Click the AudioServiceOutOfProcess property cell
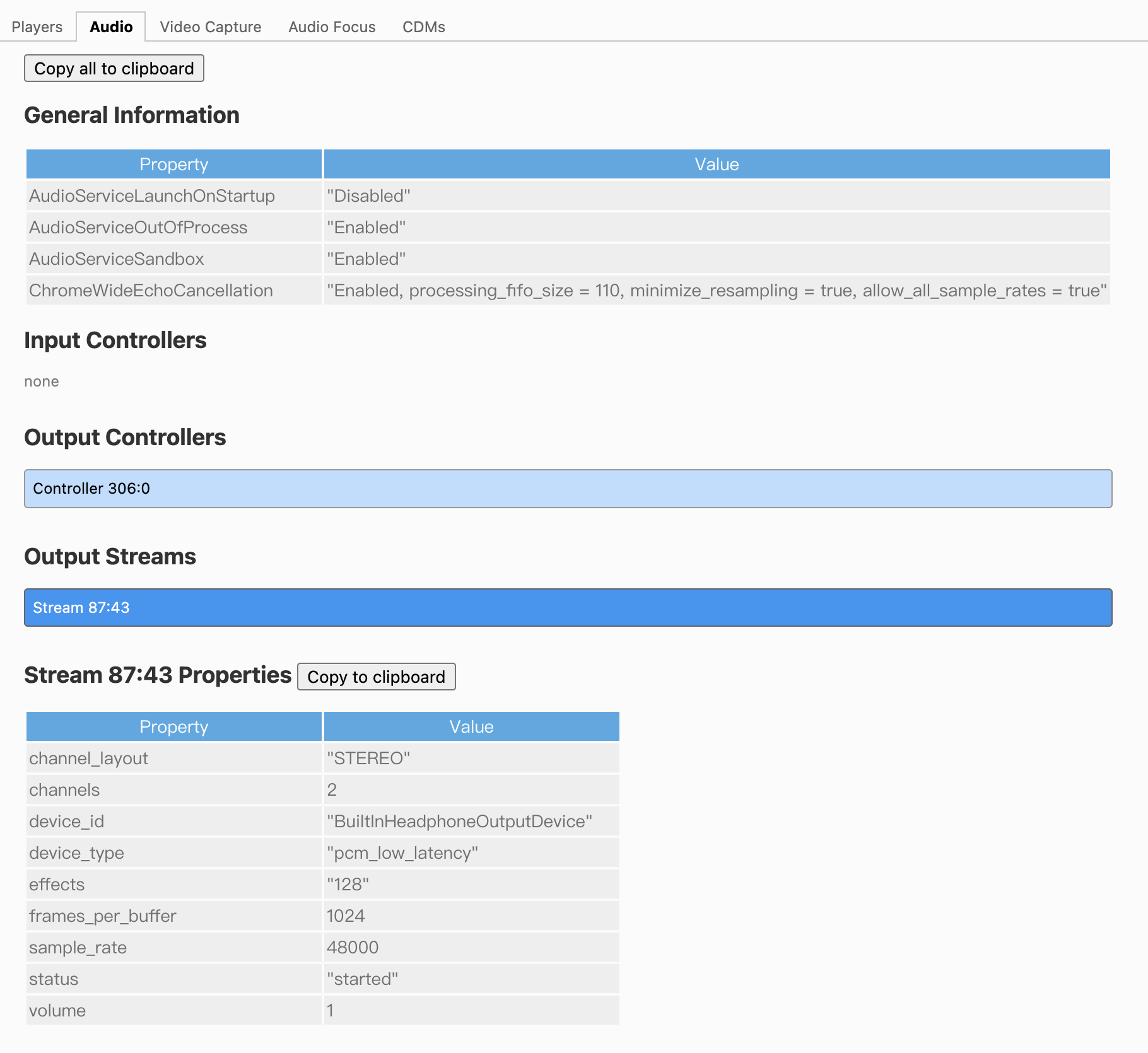This screenshot has width=1148, height=1053. (138, 228)
